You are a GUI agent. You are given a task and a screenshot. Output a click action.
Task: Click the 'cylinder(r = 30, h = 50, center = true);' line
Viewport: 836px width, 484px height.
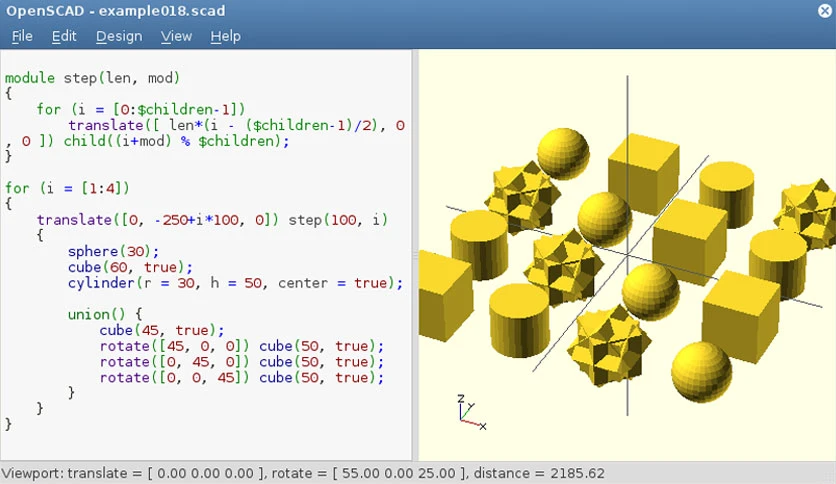pyautogui.click(x=235, y=283)
